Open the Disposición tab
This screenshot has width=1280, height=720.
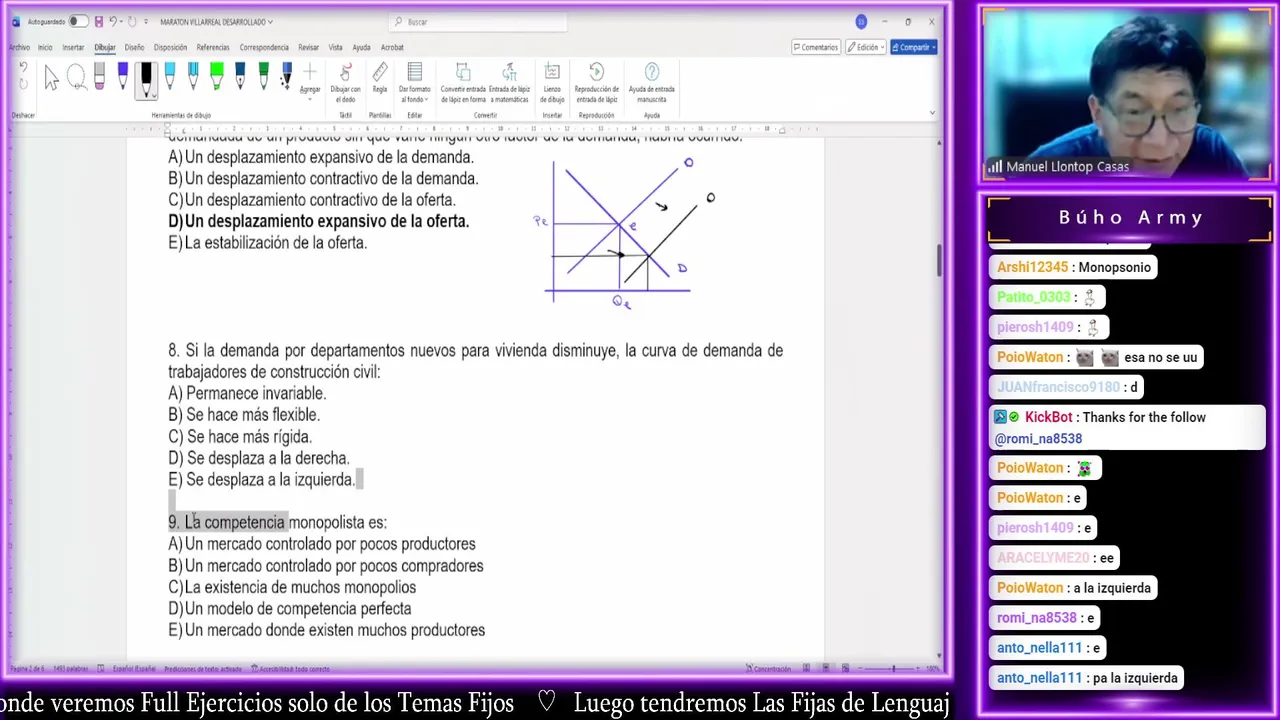(170, 47)
